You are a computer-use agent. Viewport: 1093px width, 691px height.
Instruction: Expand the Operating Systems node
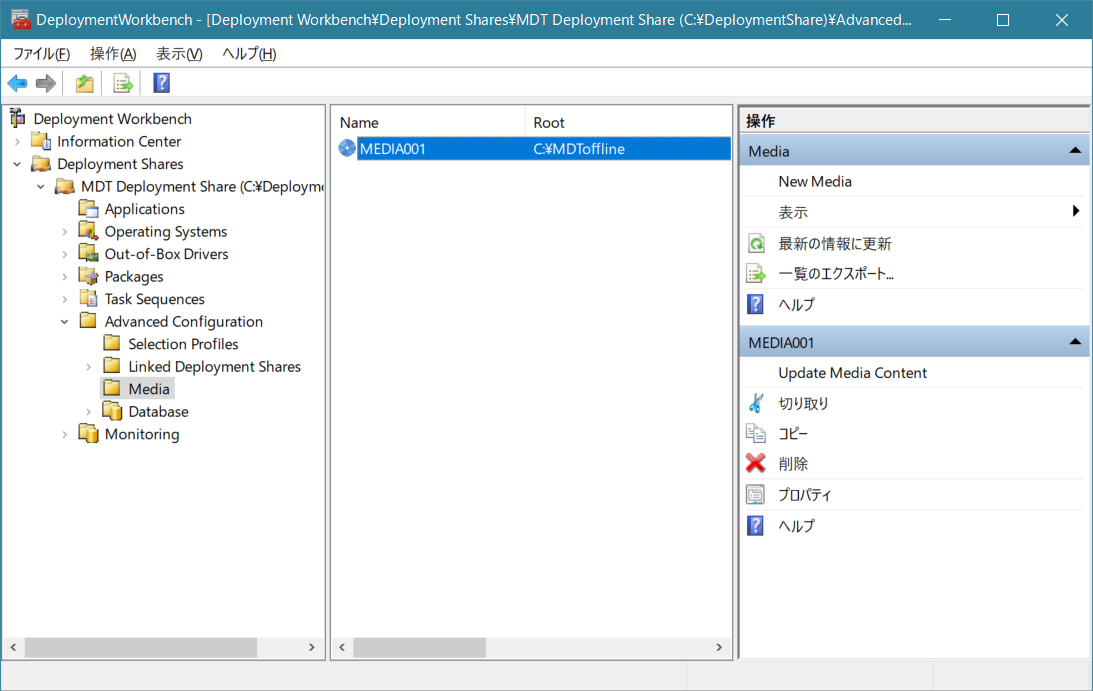65,231
